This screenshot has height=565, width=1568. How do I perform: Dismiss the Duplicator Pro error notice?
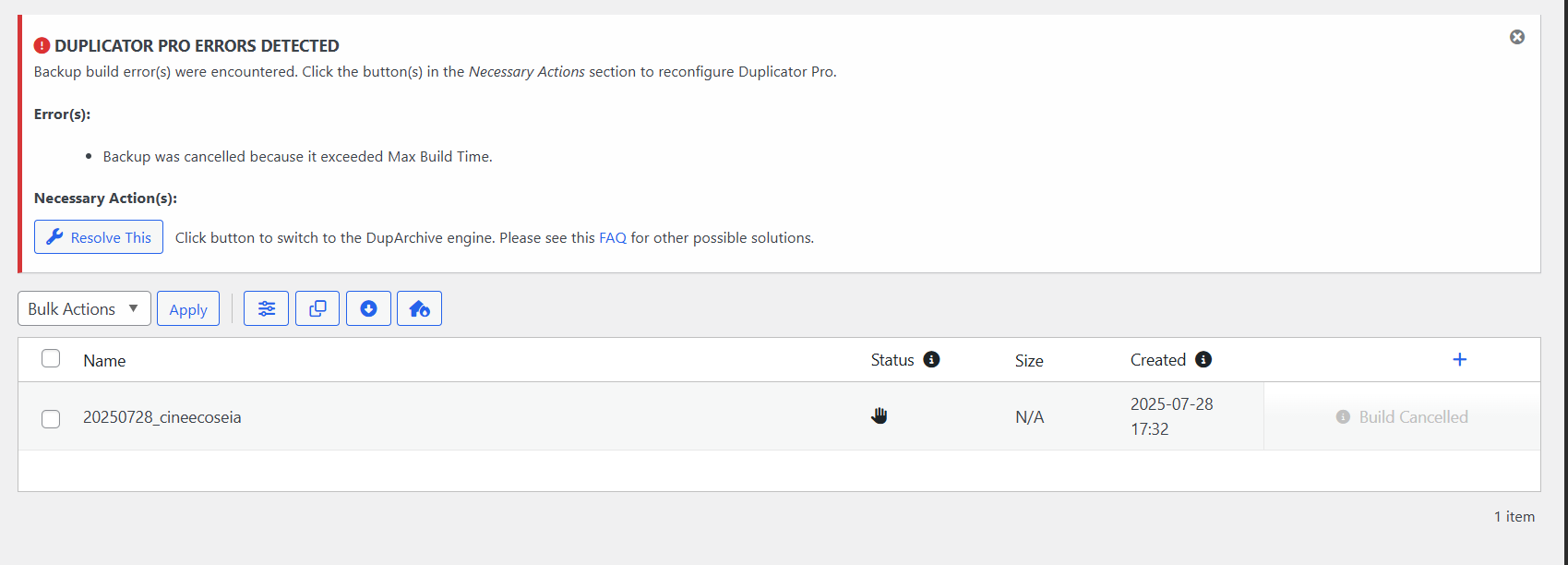pos(1517,37)
